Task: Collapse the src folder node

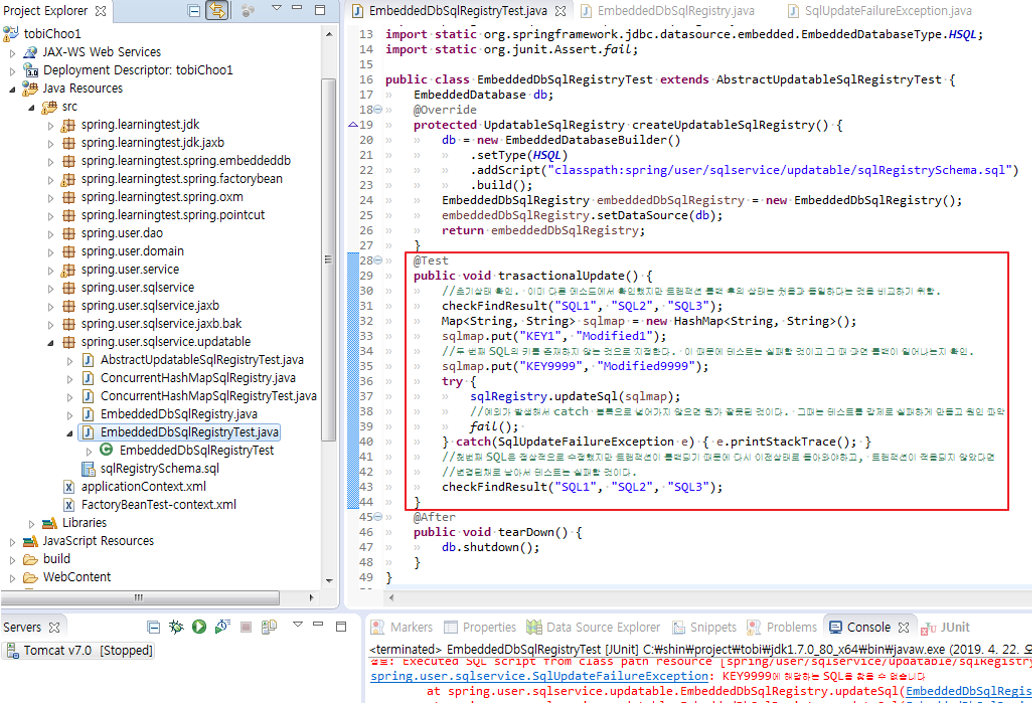Action: tap(31, 107)
